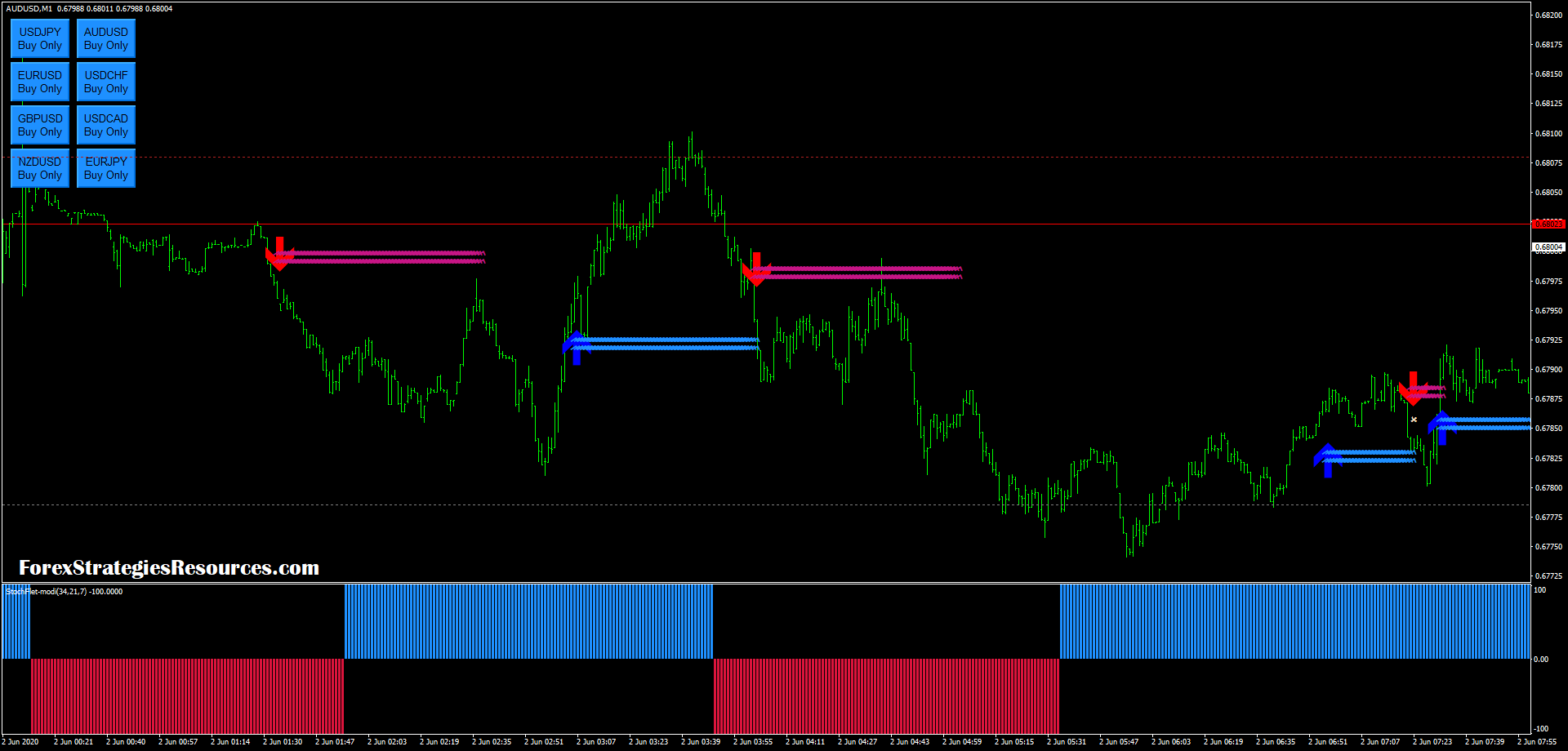Click the current price label on right axis

1548,246
